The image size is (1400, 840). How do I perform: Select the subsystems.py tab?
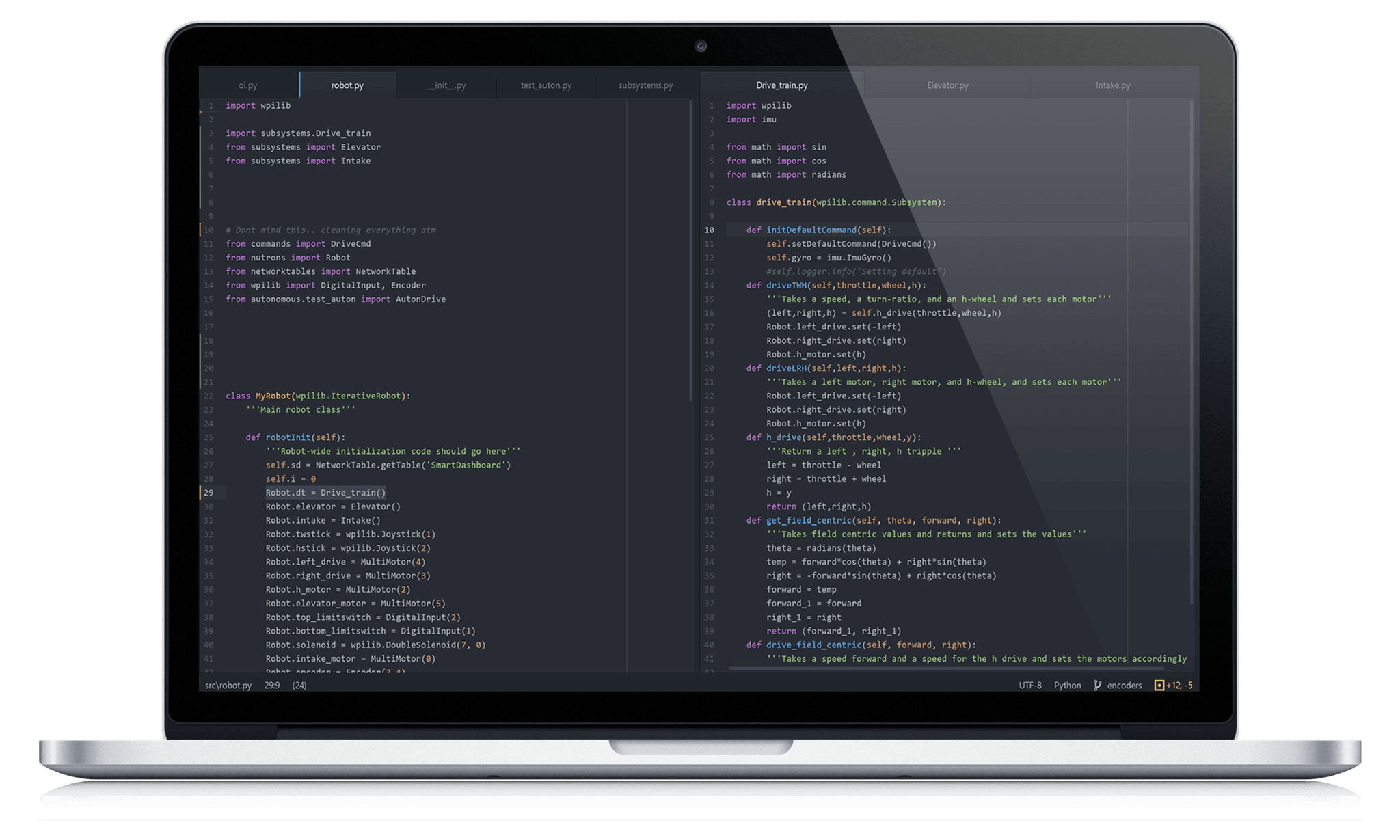[x=645, y=85]
